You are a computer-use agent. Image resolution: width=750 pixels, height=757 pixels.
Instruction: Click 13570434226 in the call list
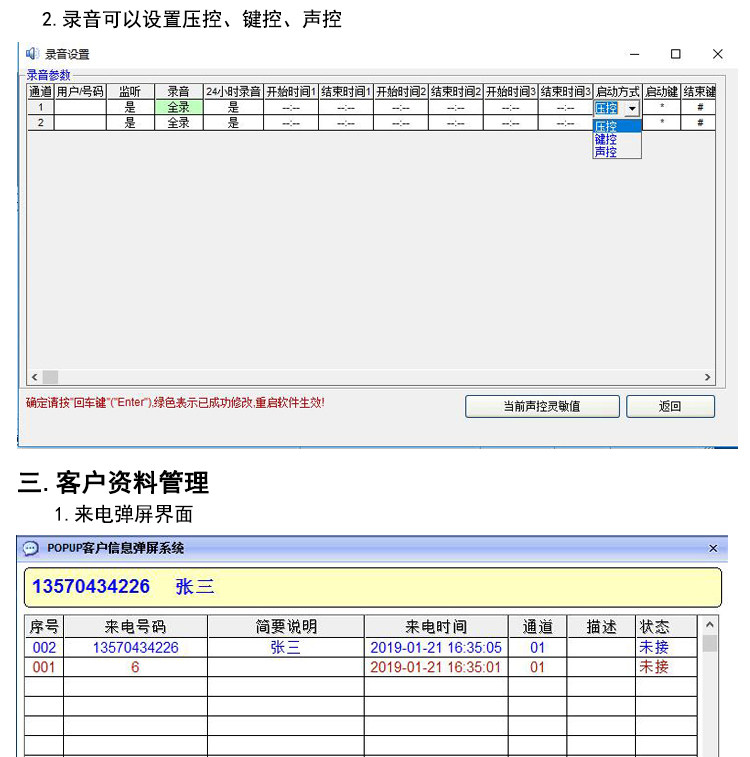pos(136,647)
